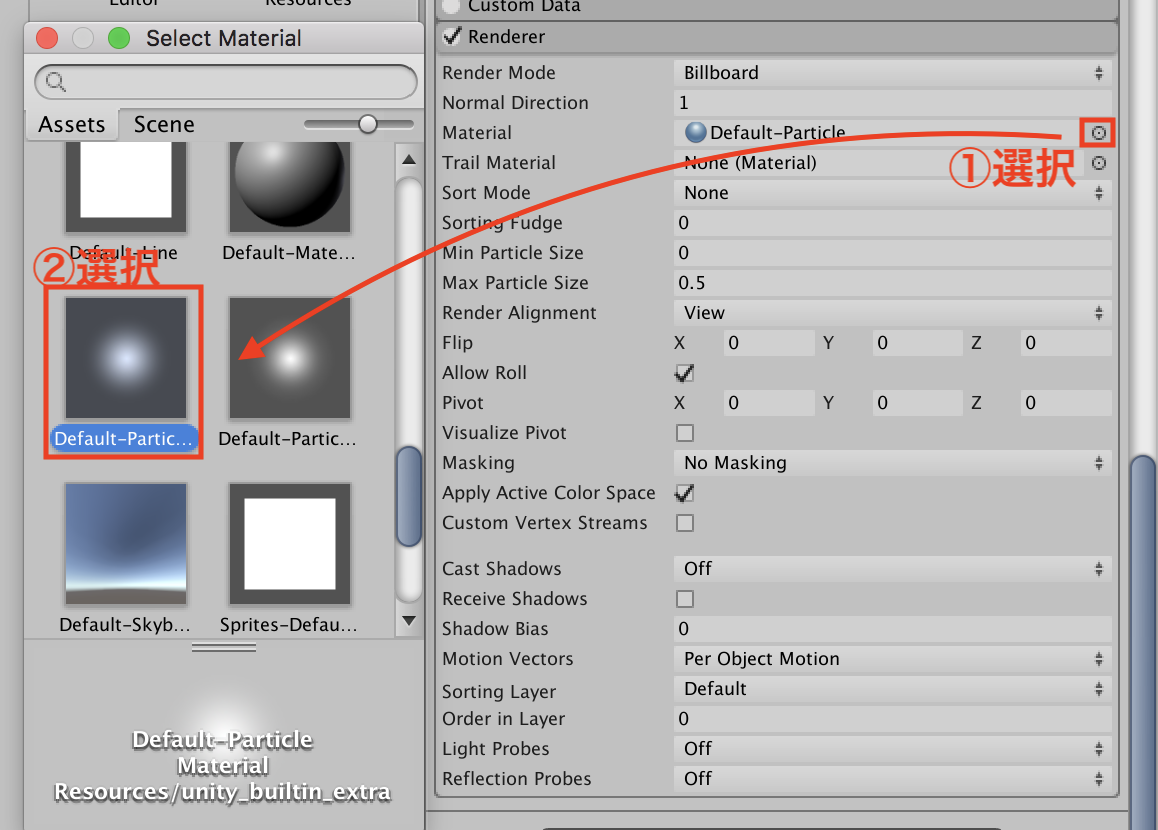The image size is (1158, 830).
Task: Switch to the Scene tab
Action: tap(164, 125)
